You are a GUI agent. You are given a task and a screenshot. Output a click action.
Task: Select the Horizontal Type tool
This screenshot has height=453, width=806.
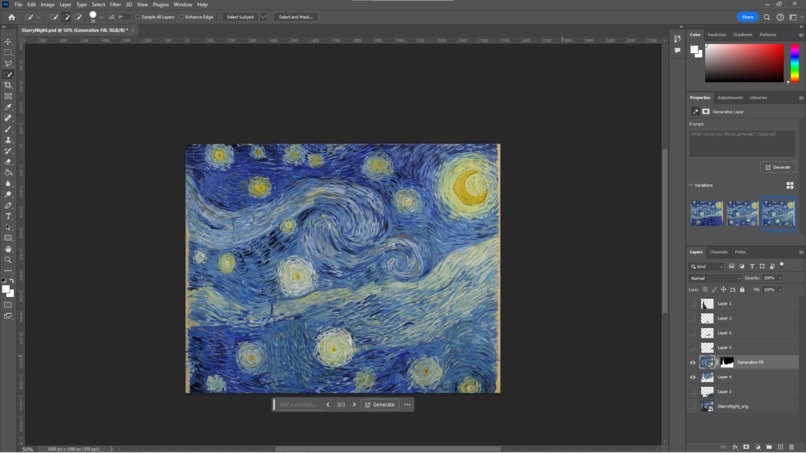8,216
